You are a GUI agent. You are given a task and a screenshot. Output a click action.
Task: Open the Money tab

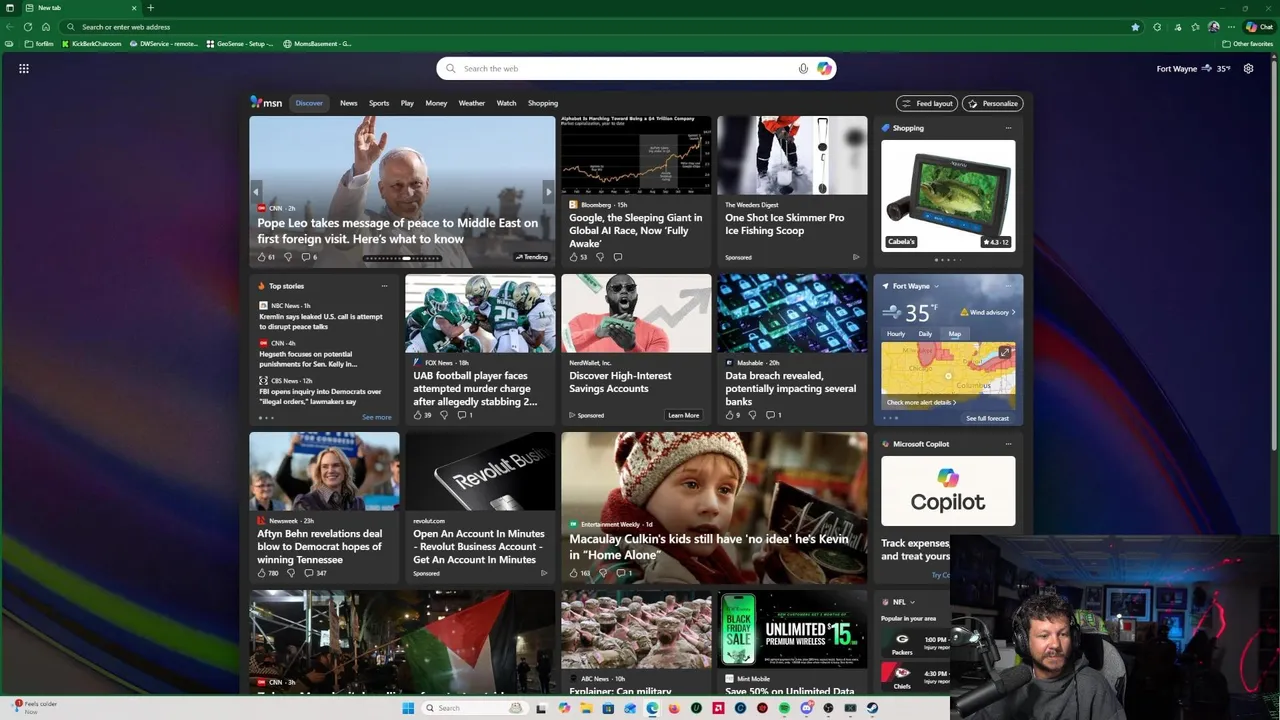pos(436,103)
